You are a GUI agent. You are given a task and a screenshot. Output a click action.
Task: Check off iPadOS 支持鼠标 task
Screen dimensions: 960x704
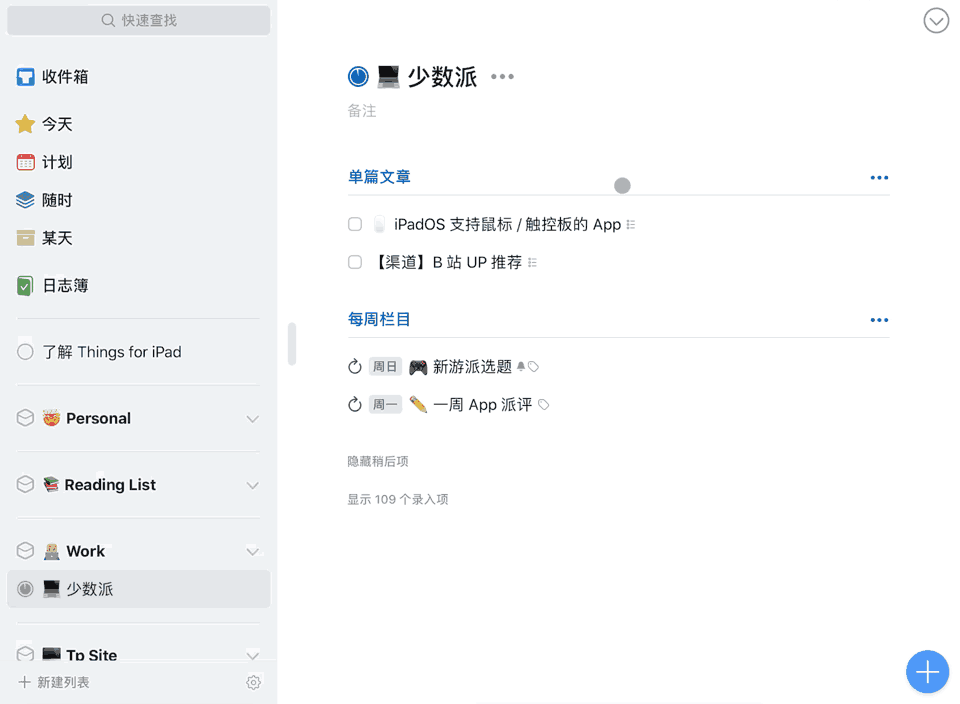tap(355, 224)
